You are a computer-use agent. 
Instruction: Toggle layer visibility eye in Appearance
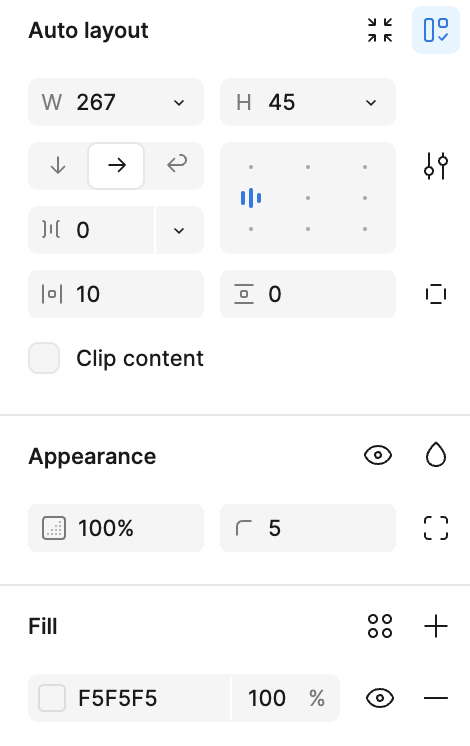click(378, 455)
